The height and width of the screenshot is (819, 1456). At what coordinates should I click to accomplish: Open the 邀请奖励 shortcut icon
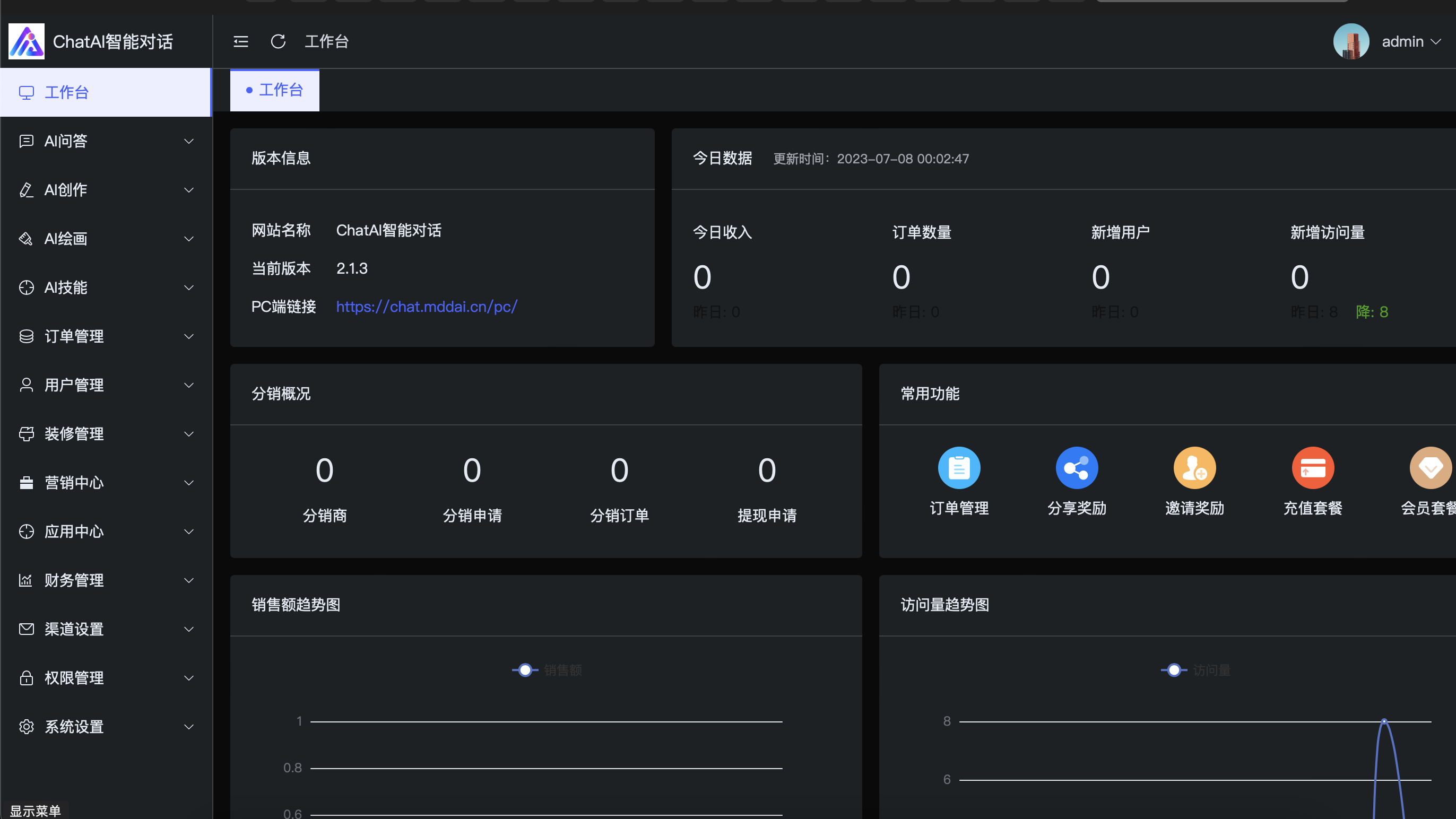pos(1194,468)
